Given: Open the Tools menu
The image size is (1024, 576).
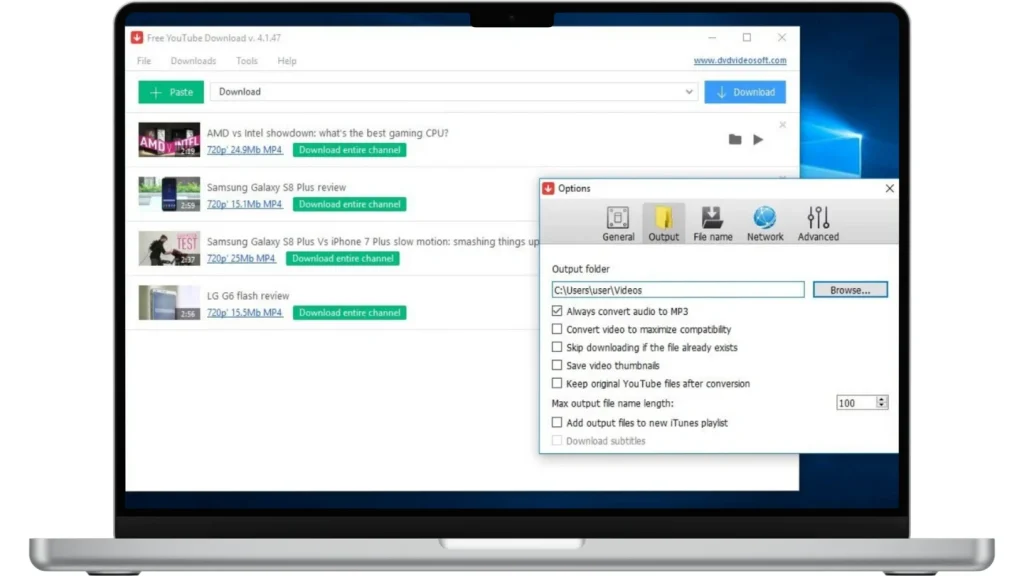Looking at the screenshot, I should pos(246,61).
